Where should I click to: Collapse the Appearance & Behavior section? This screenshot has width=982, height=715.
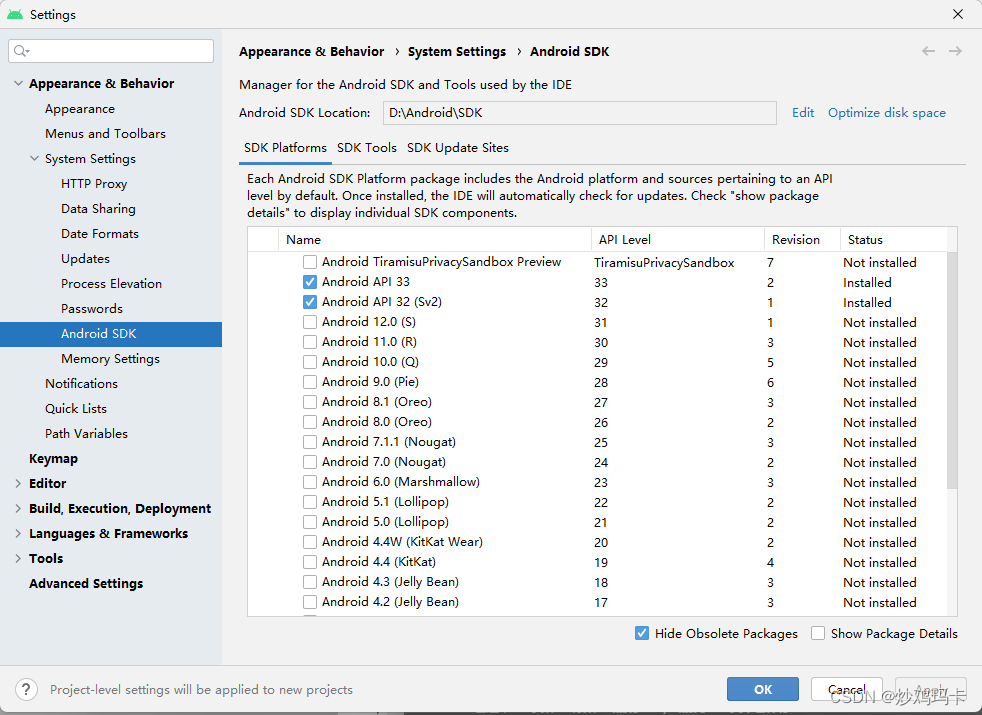click(x=18, y=84)
